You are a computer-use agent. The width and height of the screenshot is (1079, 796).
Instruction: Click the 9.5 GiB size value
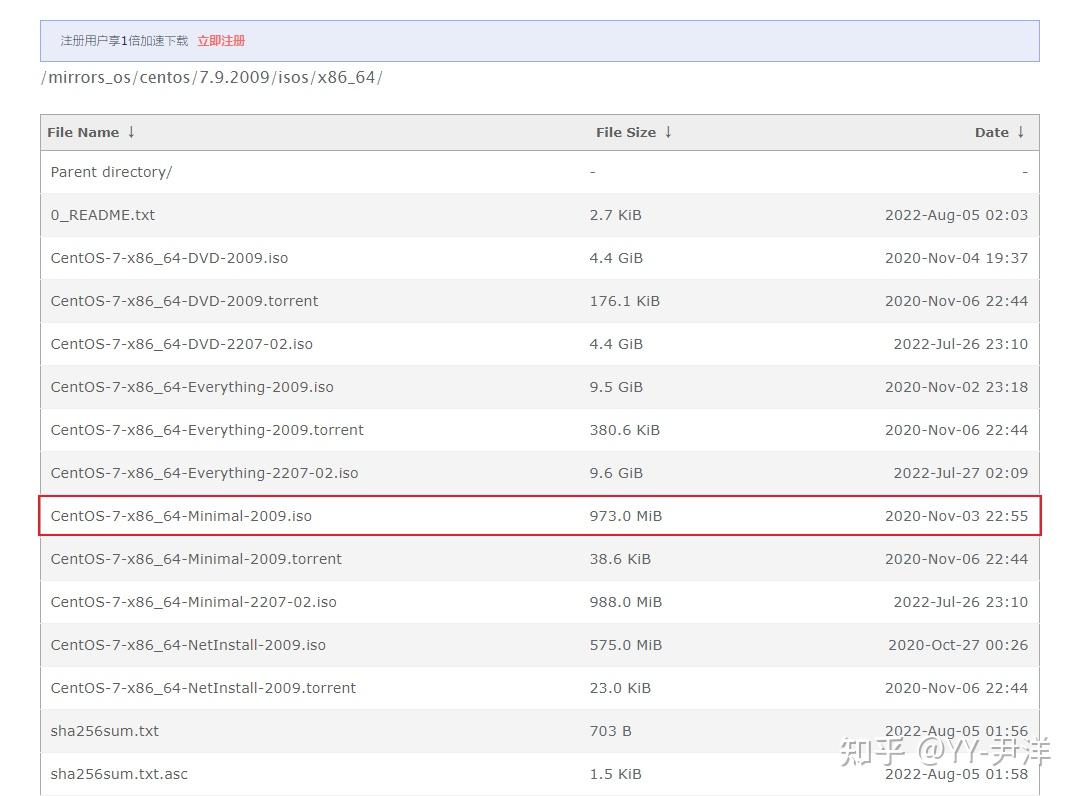(x=616, y=387)
